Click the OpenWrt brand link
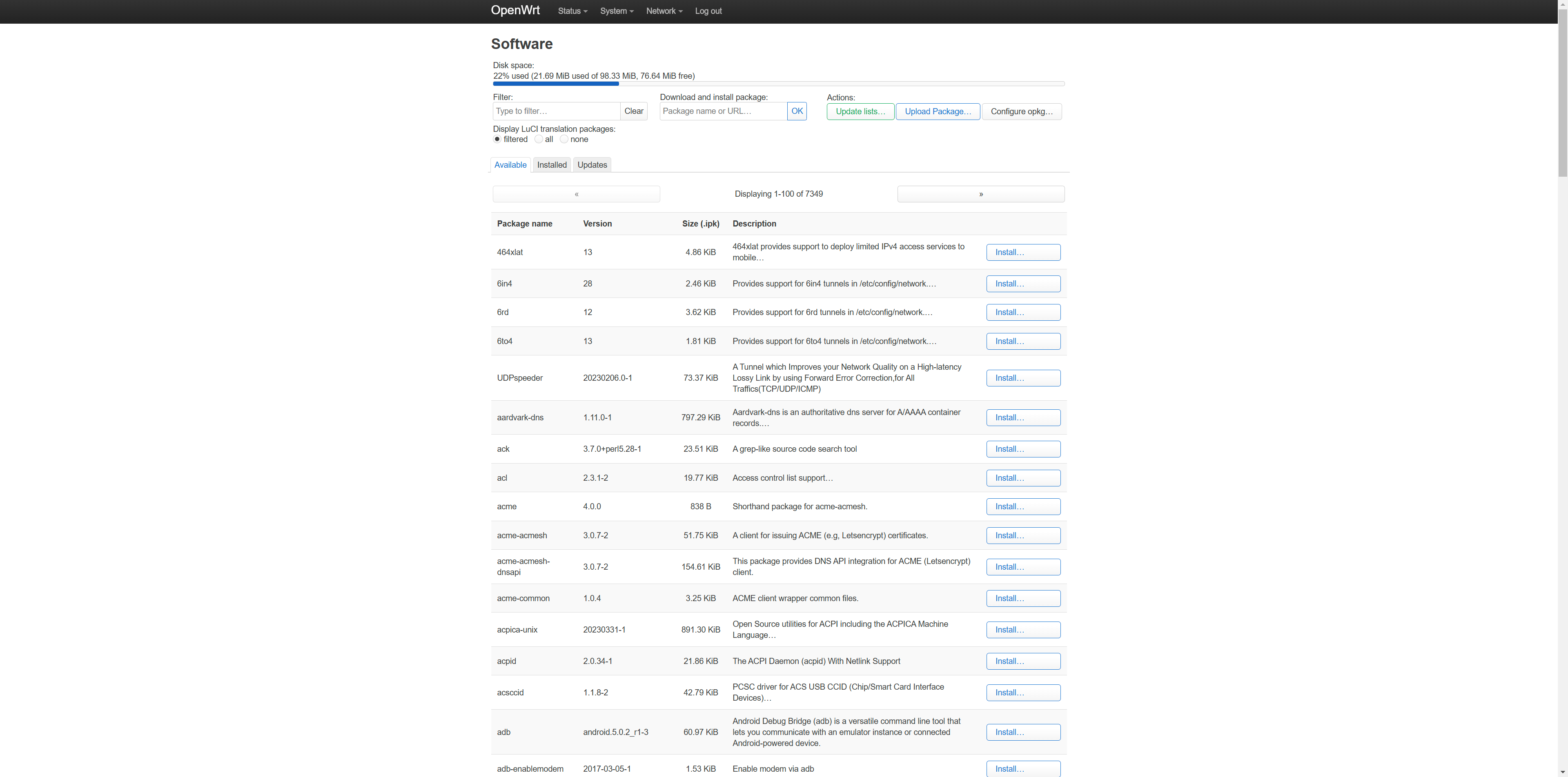The height and width of the screenshot is (777, 1568). tap(515, 10)
